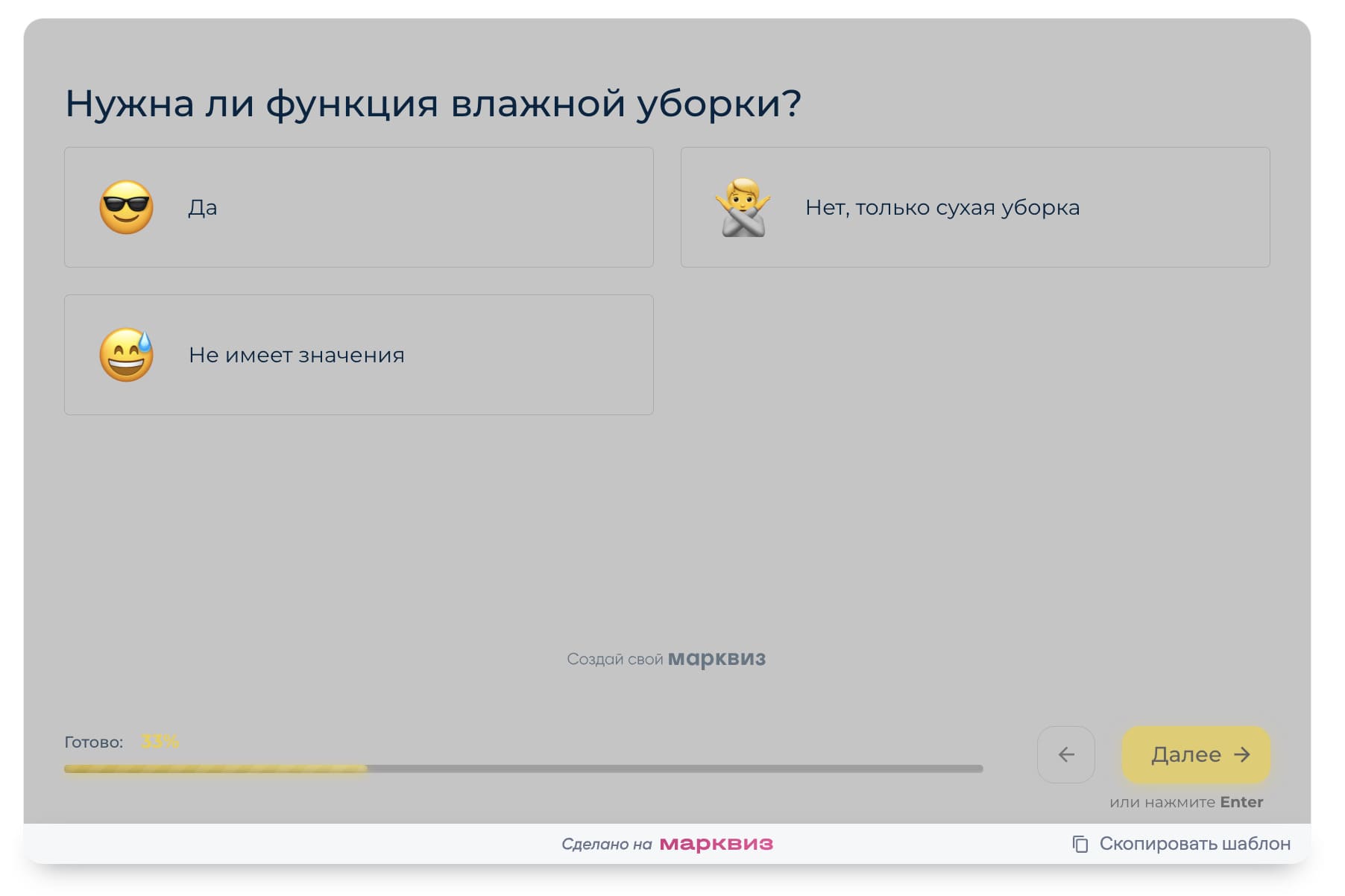Click the copy icon beside Скопировать шаблон
Viewport: 1345px width, 896px height.
point(1080,844)
